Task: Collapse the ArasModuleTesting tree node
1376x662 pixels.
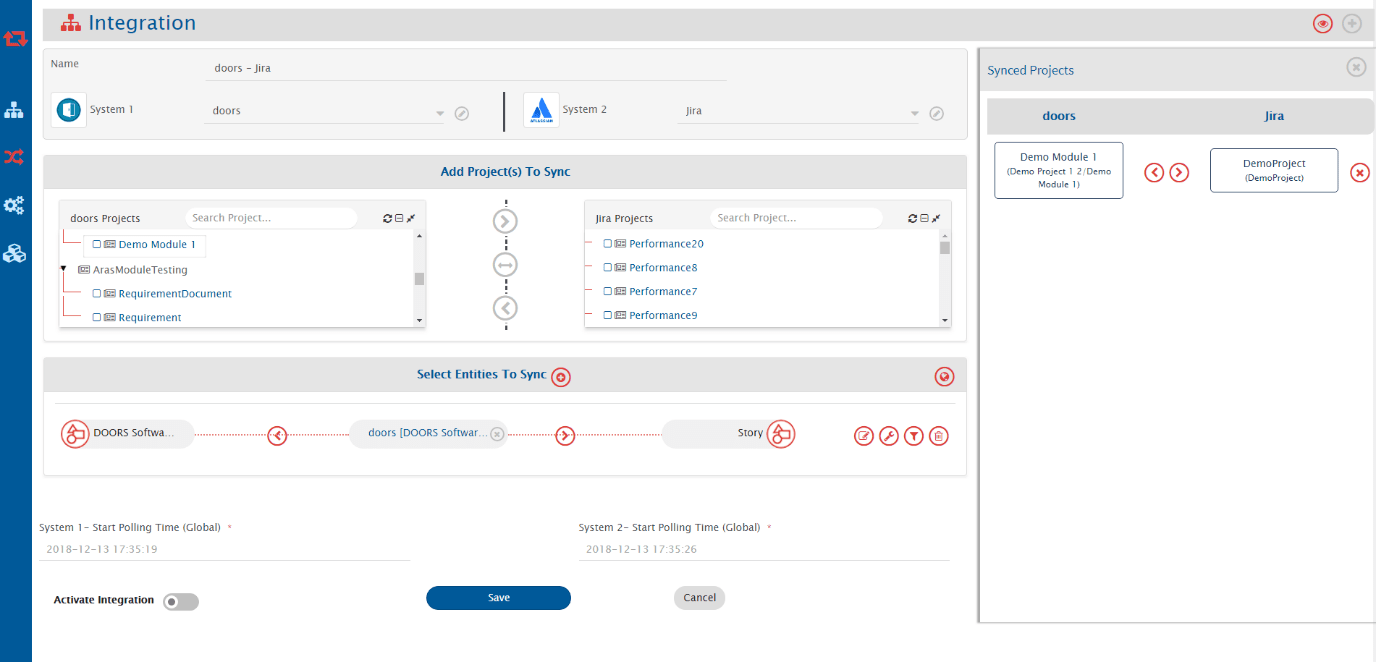Action: pos(64,269)
